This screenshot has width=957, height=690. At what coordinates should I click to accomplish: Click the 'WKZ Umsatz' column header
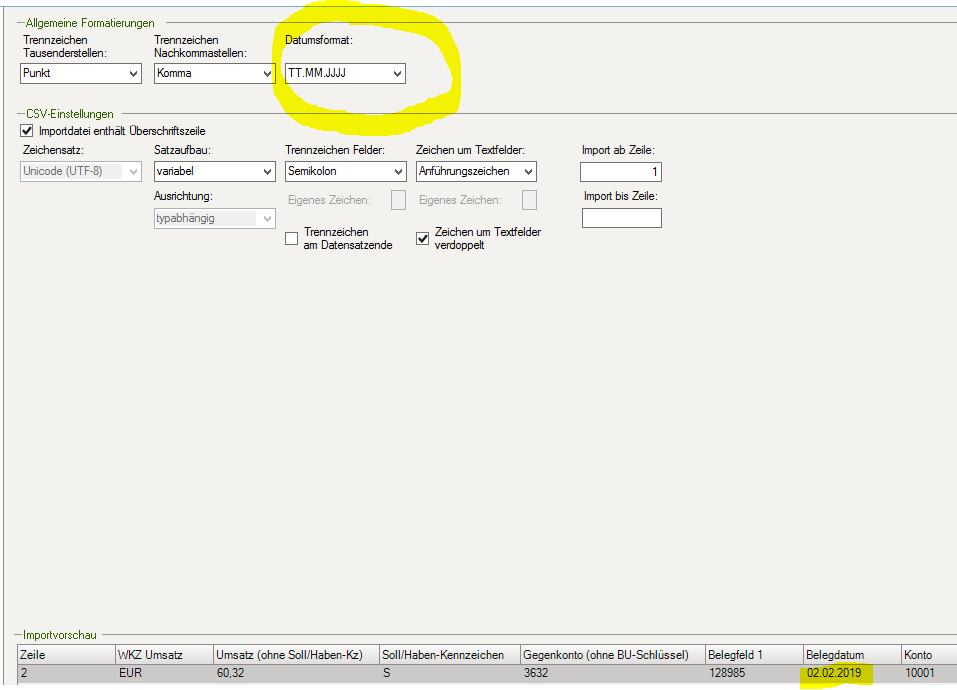(164, 655)
